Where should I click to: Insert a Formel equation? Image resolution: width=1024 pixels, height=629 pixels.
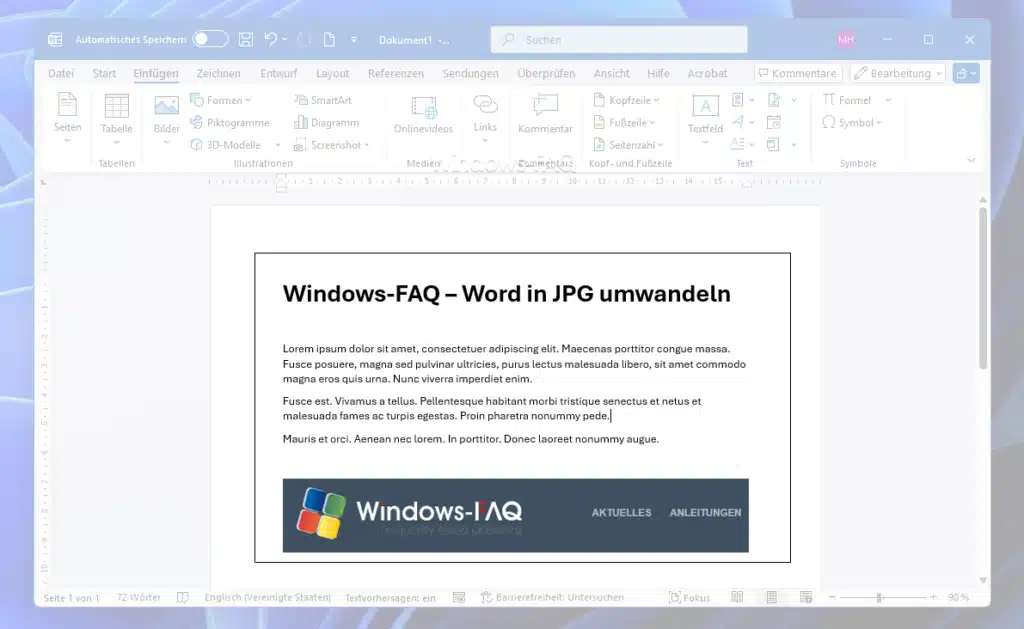pos(846,100)
